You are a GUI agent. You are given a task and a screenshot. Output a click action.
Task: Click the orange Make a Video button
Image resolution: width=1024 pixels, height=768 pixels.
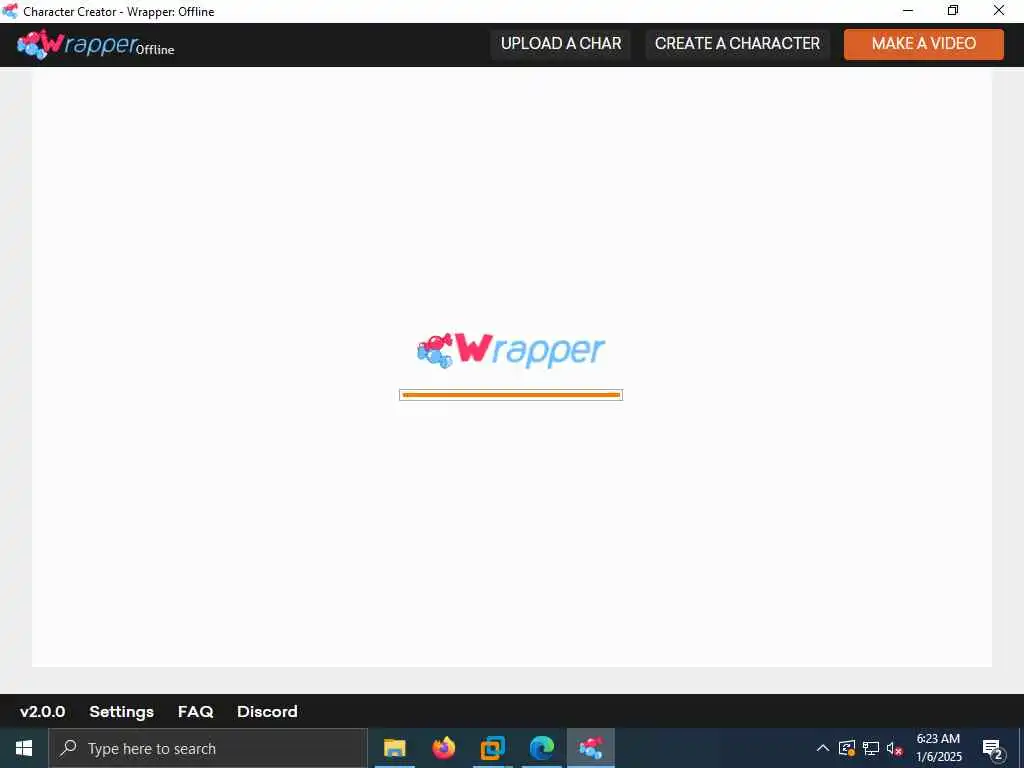pos(923,44)
